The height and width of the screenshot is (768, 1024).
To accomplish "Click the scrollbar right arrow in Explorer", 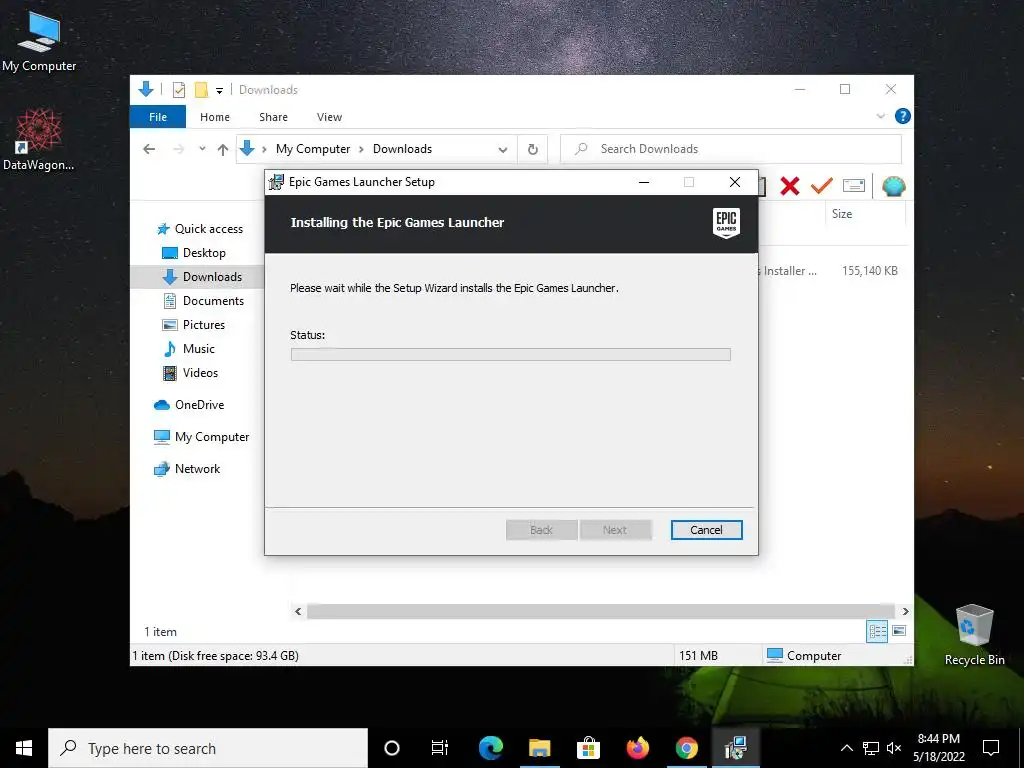I will [905, 611].
